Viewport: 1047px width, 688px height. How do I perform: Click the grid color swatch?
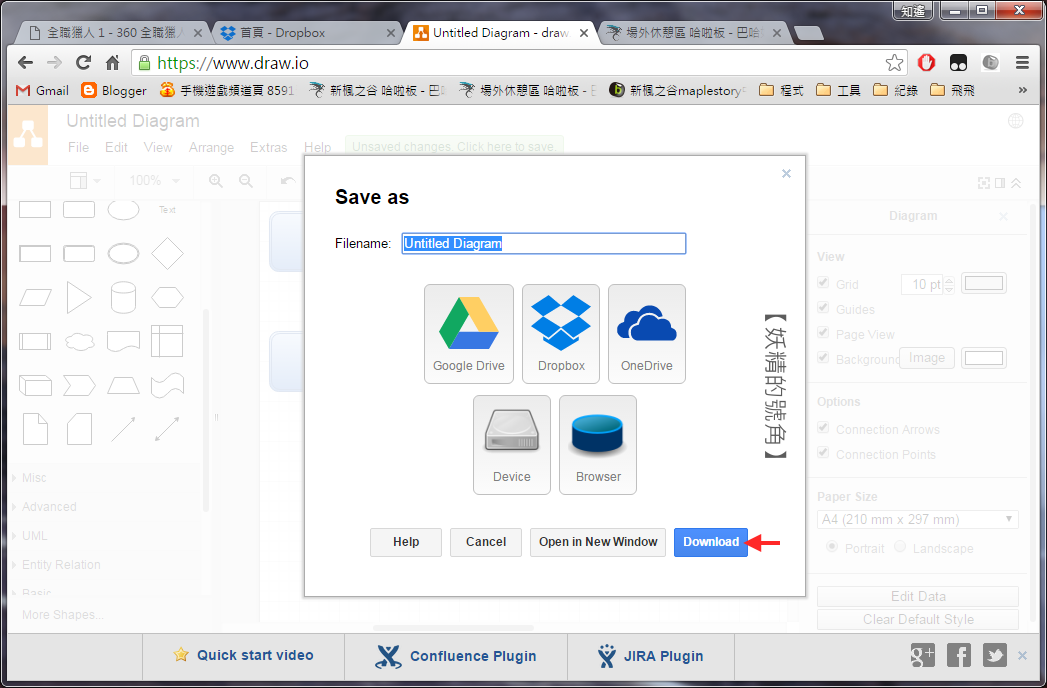point(984,283)
